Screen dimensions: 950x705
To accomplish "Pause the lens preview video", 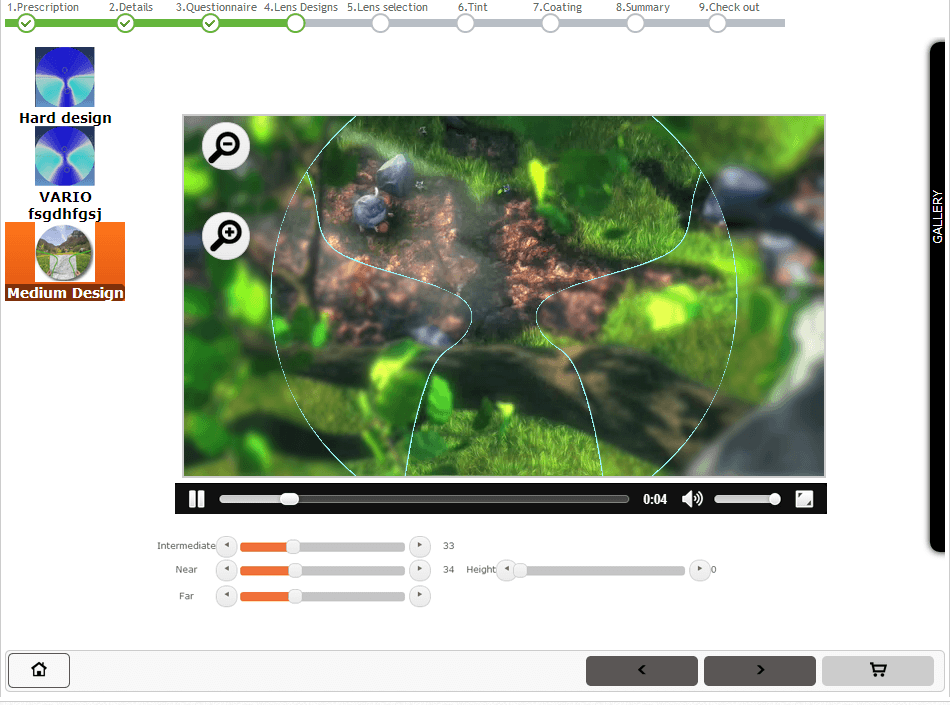I will click(x=197, y=499).
